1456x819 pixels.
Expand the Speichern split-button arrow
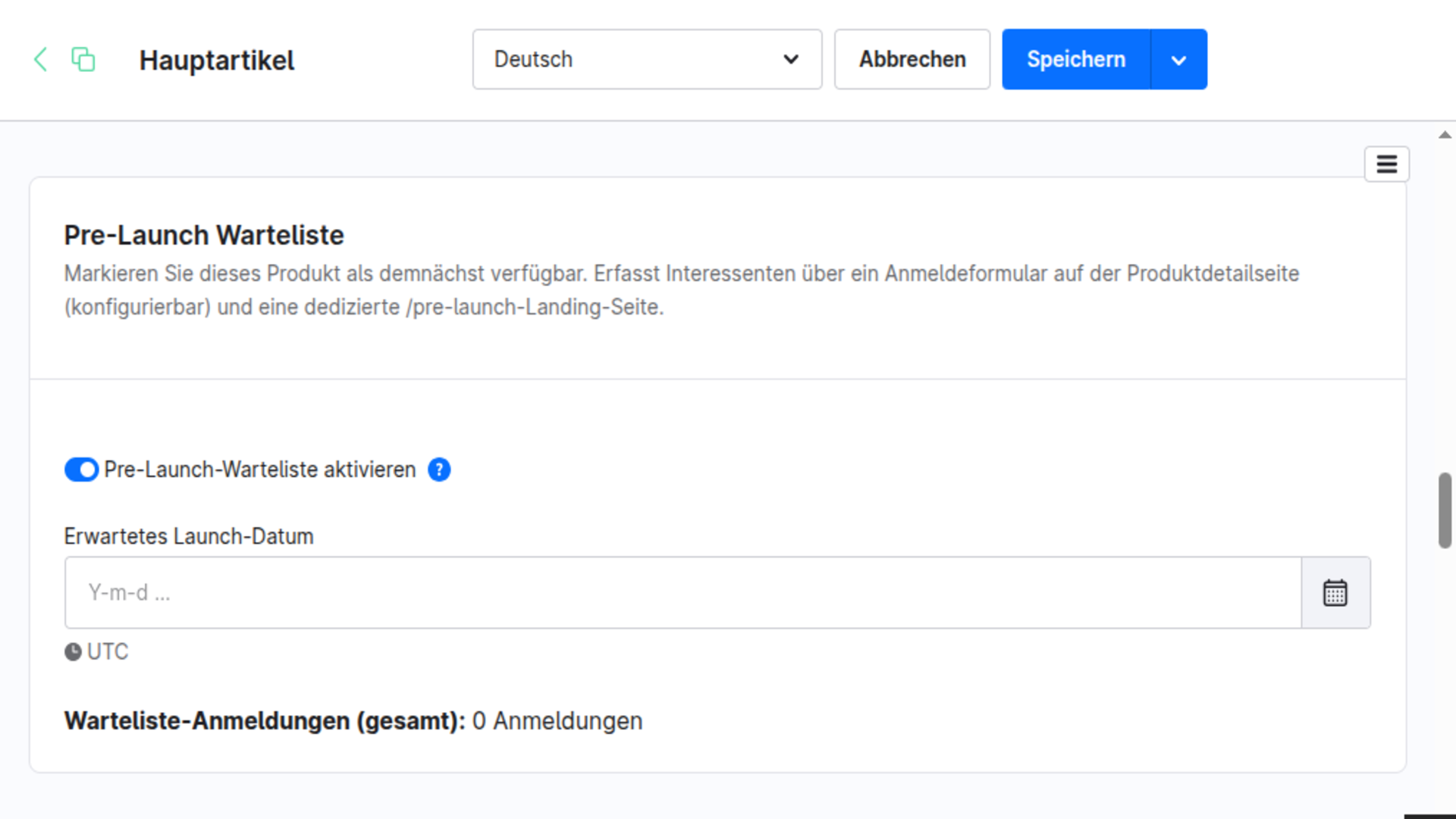tap(1178, 59)
